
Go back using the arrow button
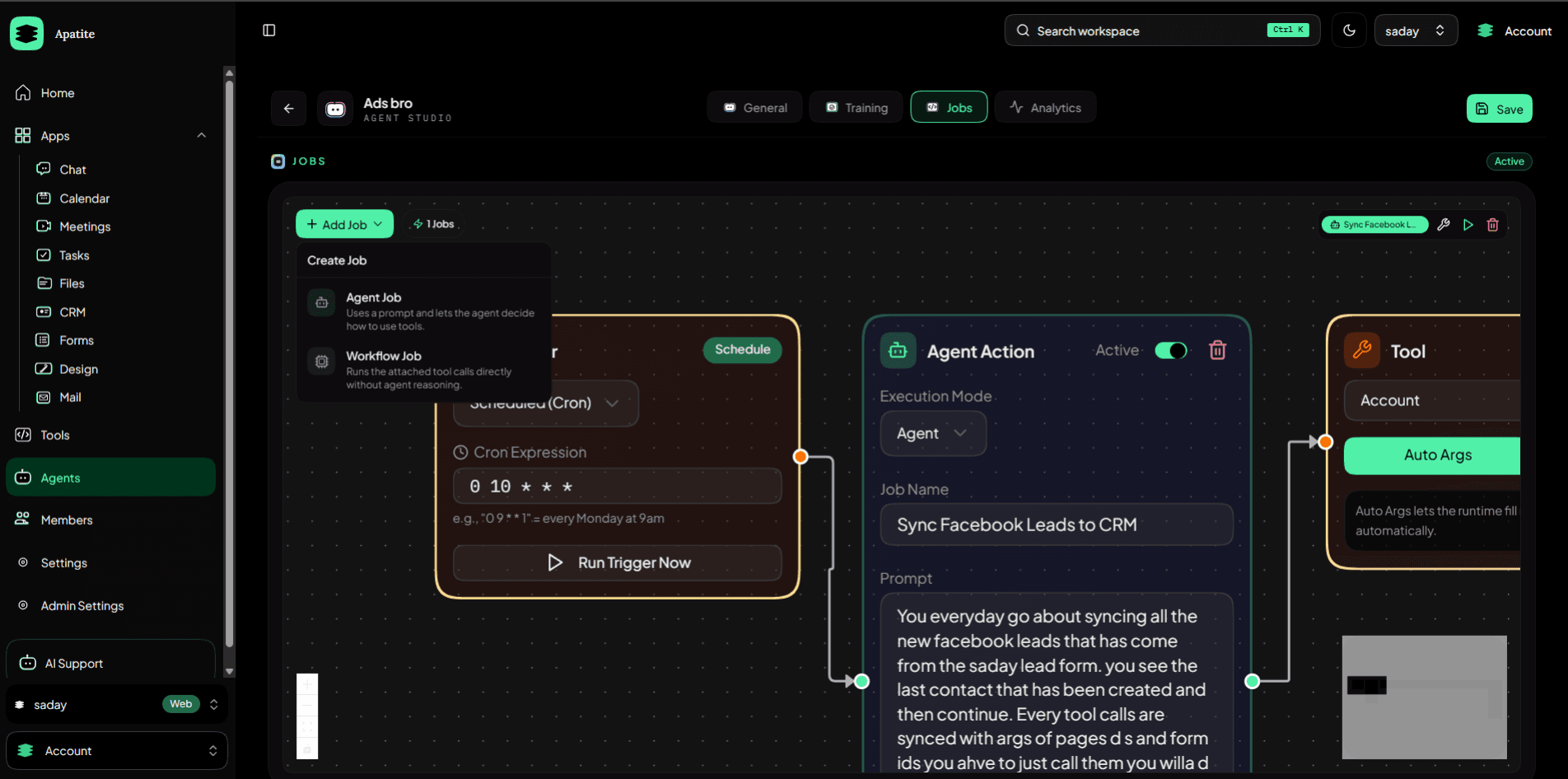pyautogui.click(x=288, y=108)
